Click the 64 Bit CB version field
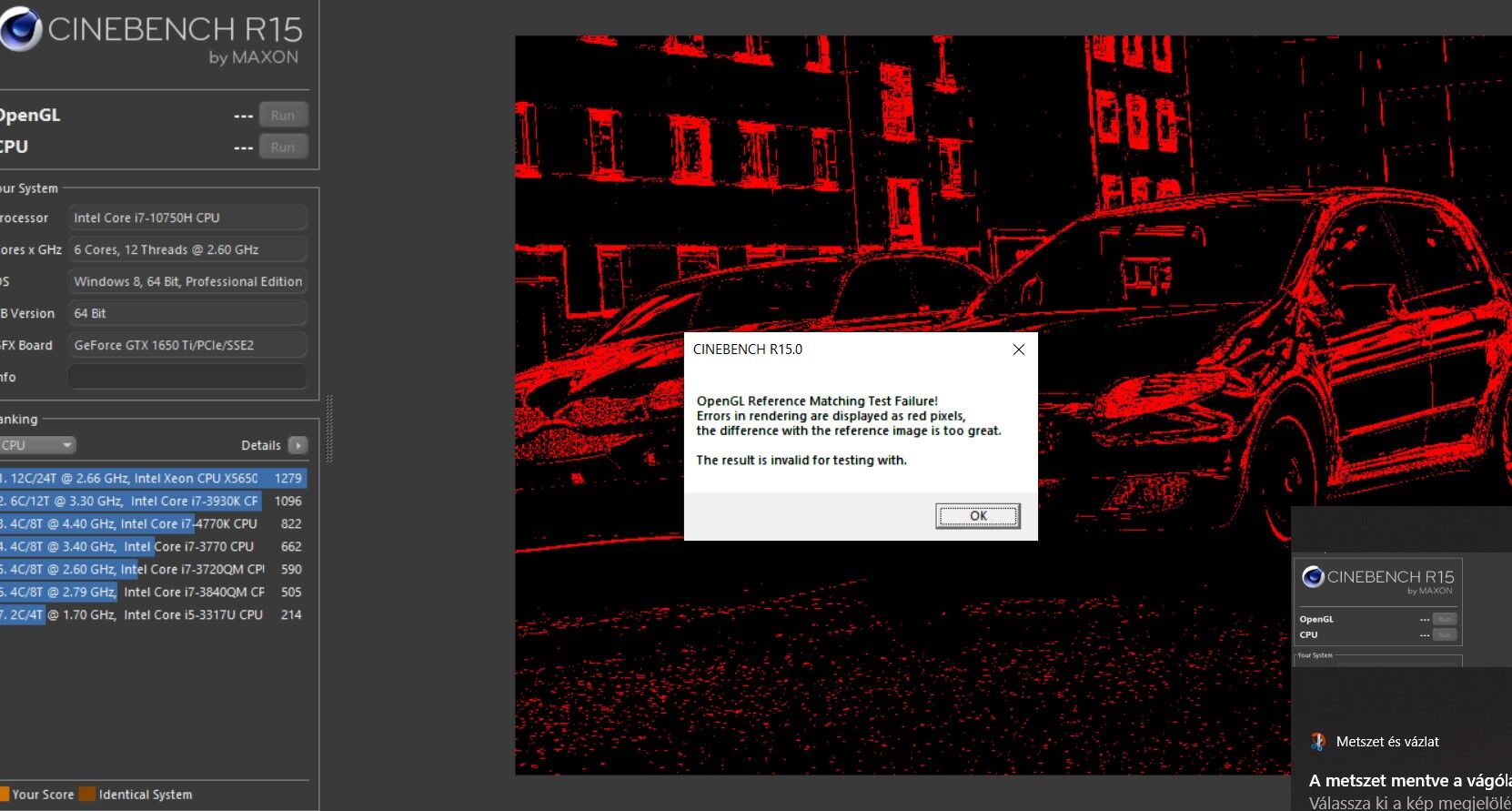1512x811 pixels. (x=187, y=313)
